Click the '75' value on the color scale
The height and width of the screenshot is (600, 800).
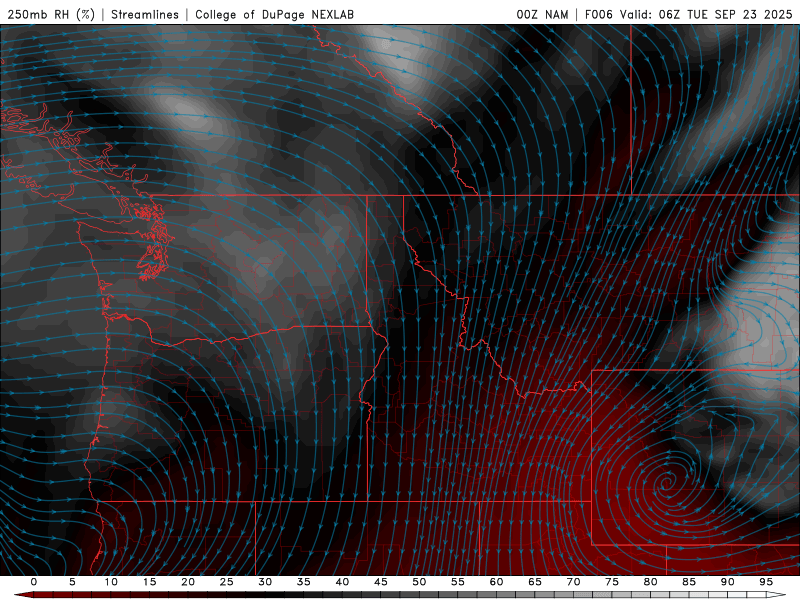coord(612,582)
